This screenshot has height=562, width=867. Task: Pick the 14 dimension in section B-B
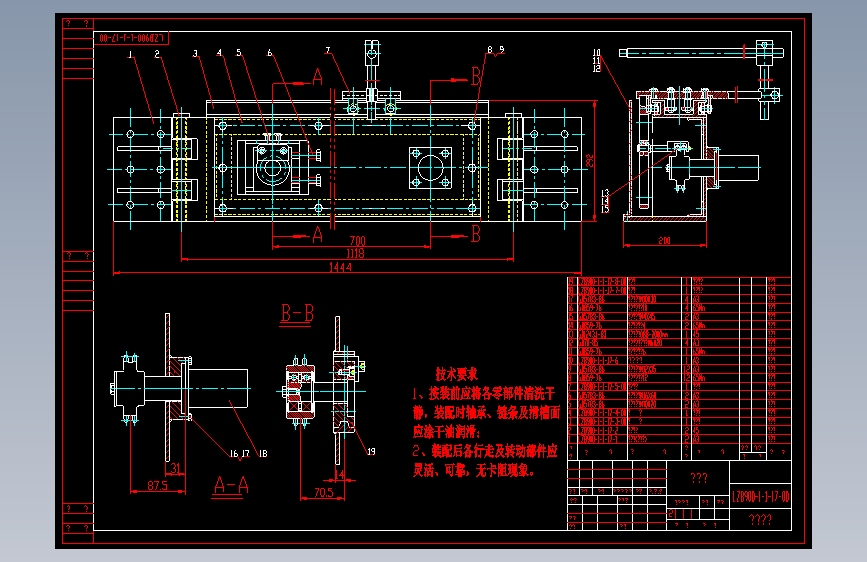(339, 475)
